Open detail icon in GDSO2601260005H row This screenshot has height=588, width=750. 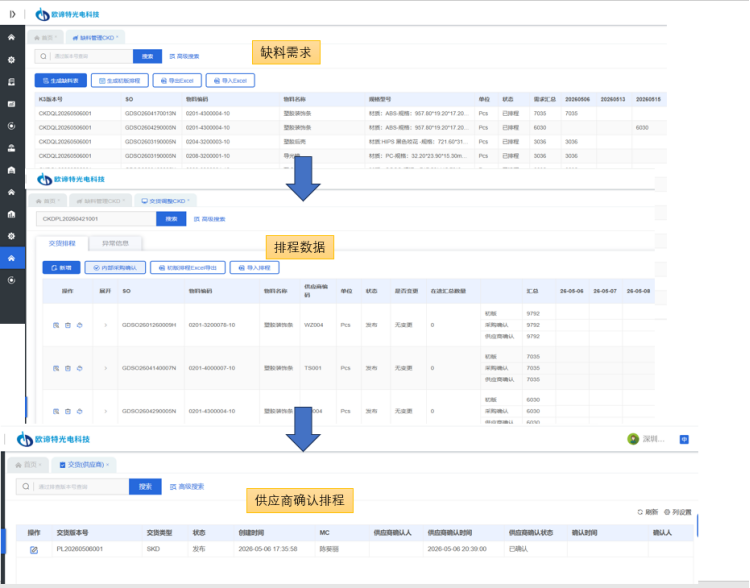(x=56, y=325)
